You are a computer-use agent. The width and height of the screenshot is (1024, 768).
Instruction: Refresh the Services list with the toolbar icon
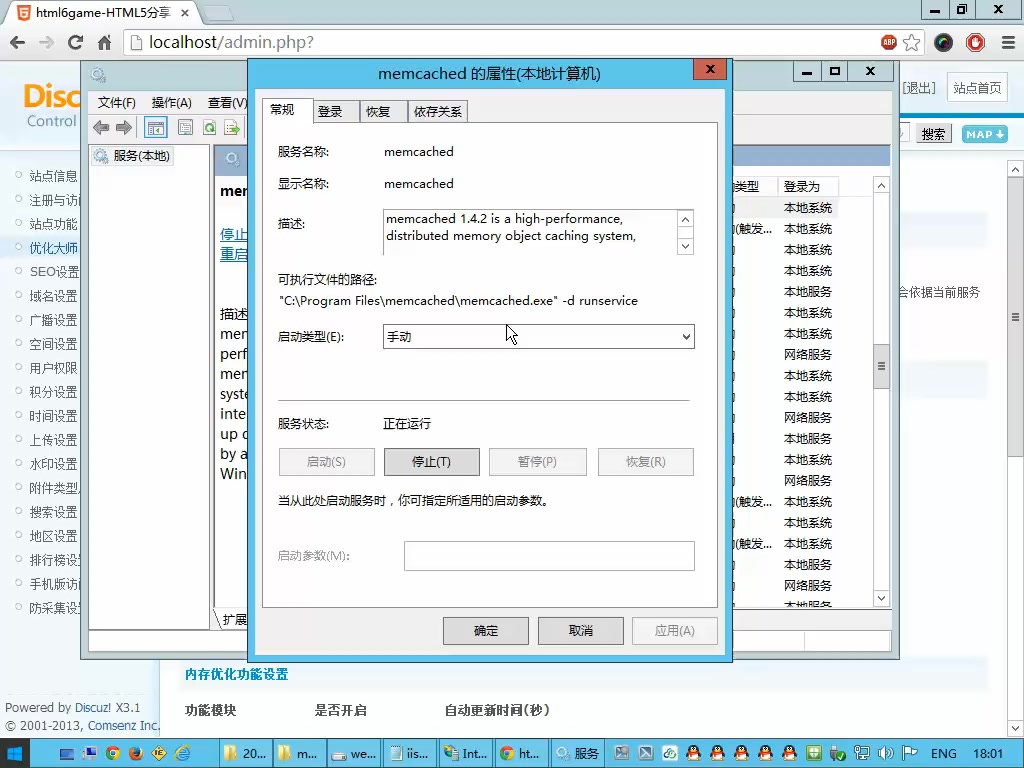pyautogui.click(x=209, y=127)
